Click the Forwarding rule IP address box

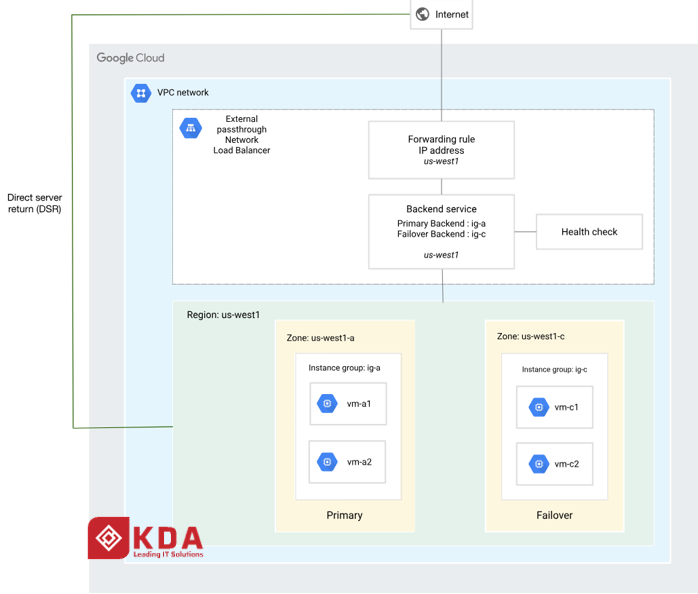pos(441,150)
